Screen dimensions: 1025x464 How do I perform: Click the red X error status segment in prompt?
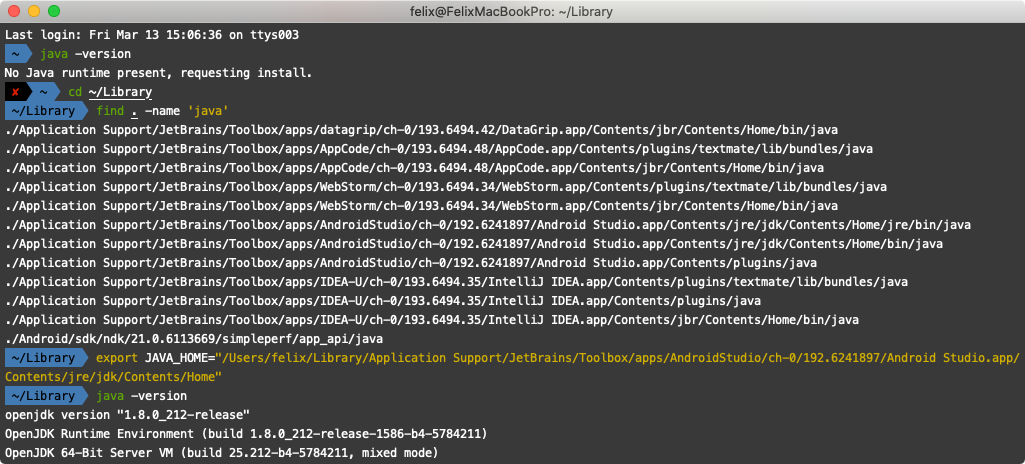click(15, 92)
